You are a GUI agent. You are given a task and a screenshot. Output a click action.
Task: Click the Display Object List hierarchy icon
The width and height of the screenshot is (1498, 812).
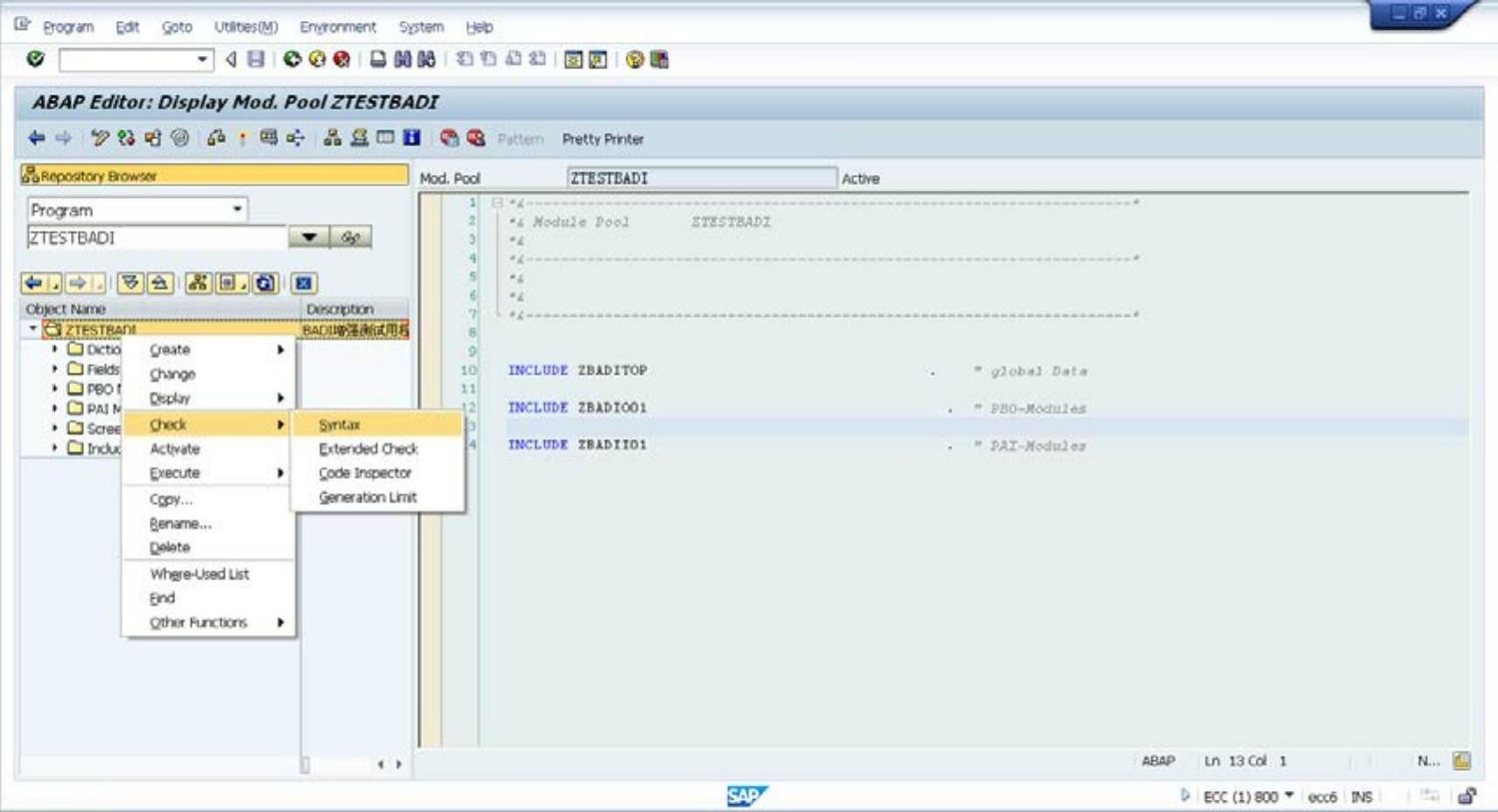(x=332, y=138)
